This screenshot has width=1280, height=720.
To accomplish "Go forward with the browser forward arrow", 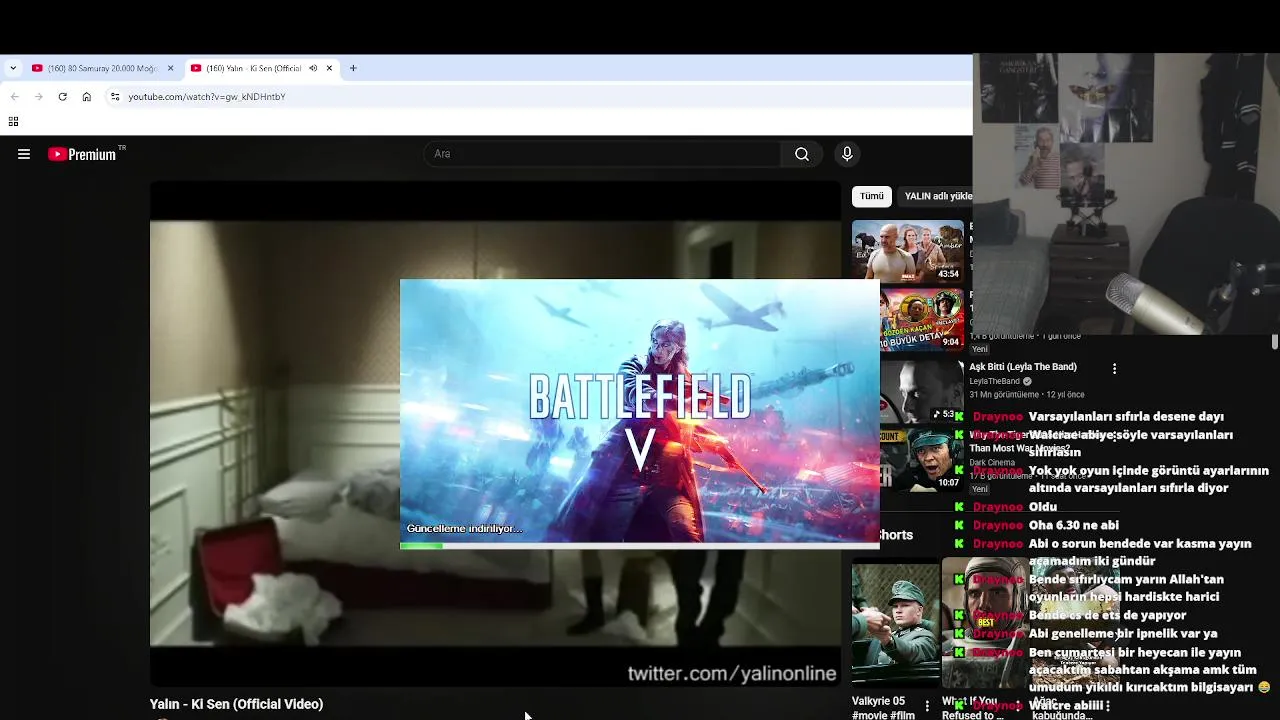I will click(x=38, y=97).
